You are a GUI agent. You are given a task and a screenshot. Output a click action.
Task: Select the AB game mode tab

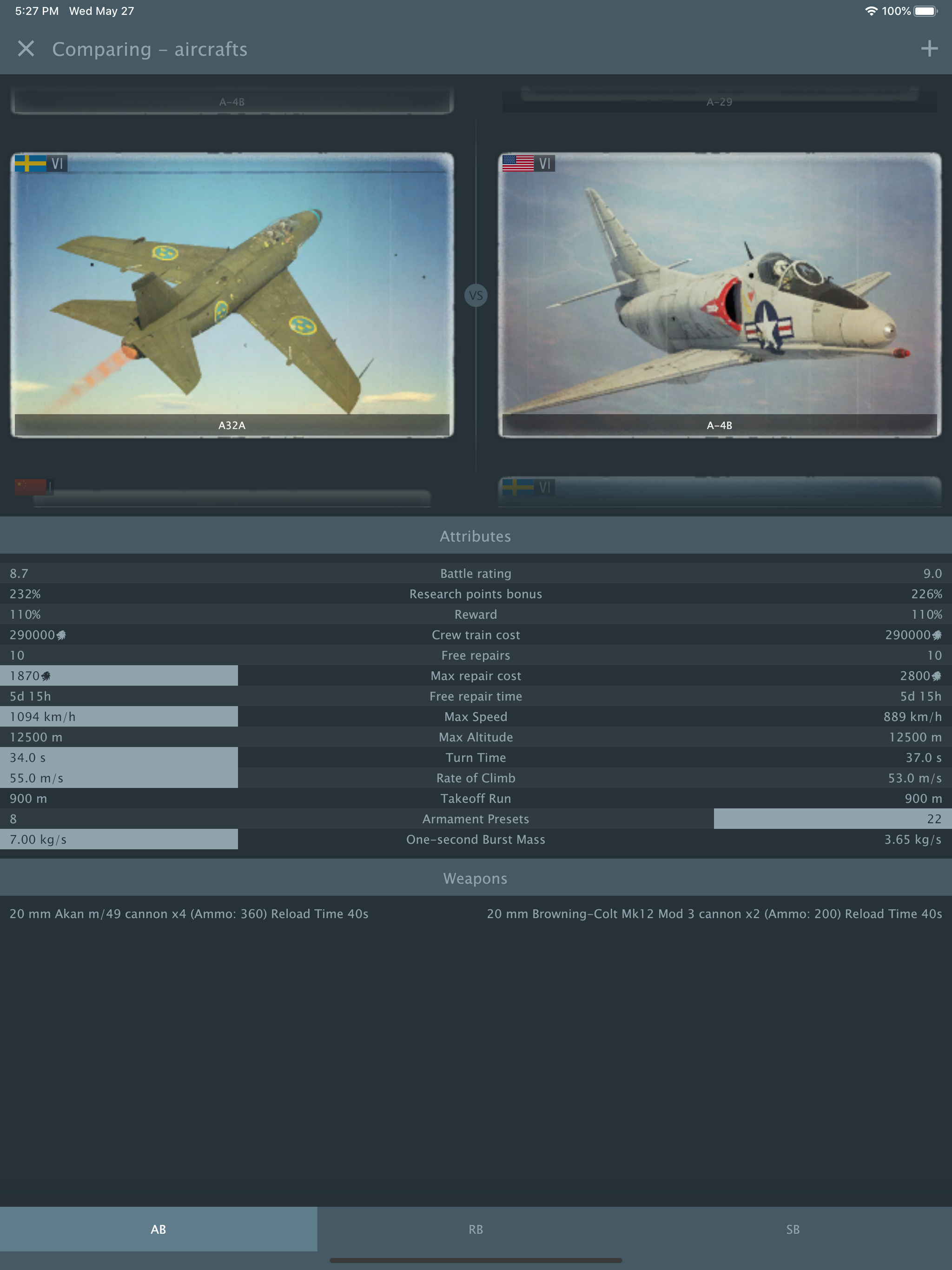pyautogui.click(x=159, y=1229)
